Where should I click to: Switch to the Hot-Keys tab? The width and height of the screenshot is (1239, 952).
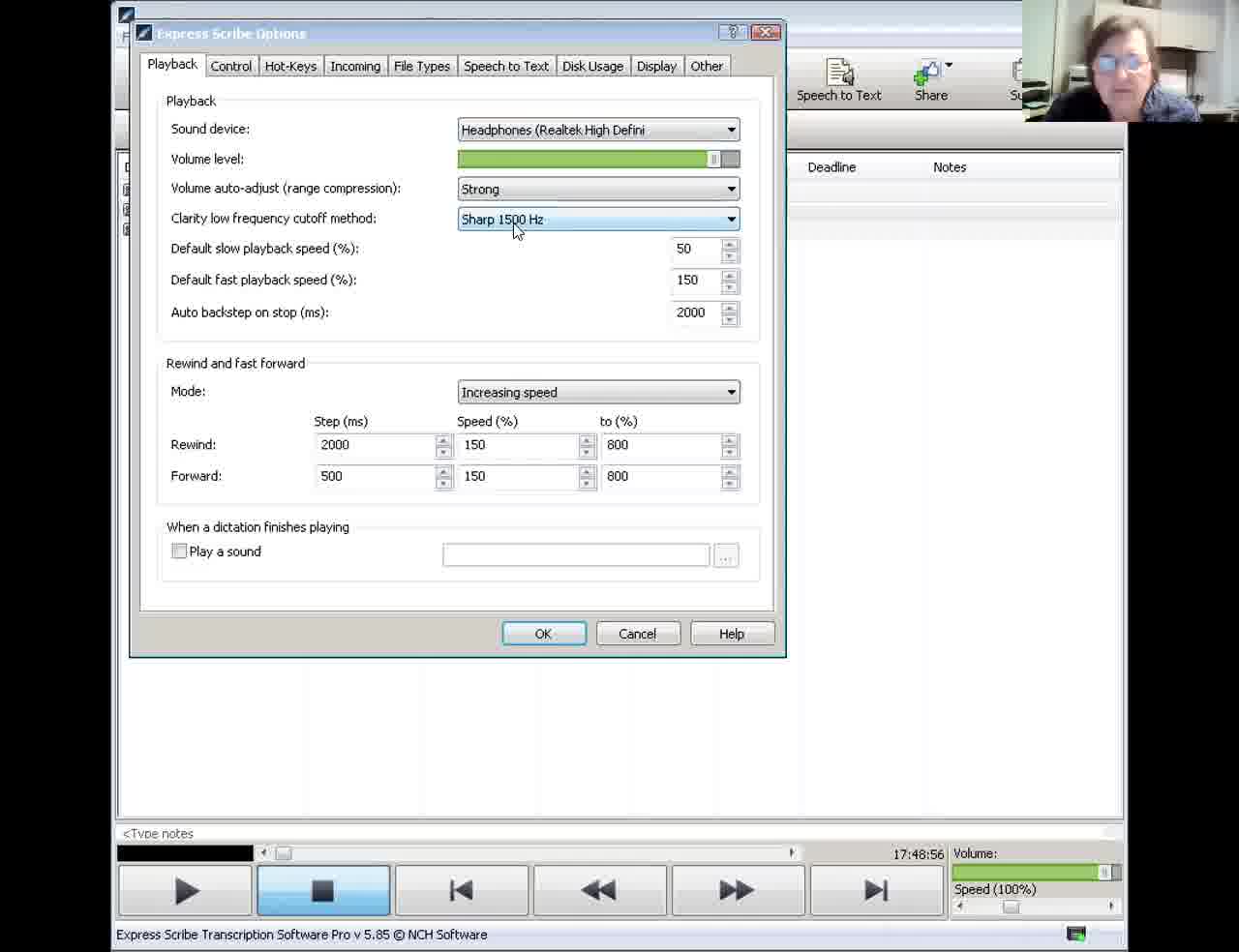[x=290, y=66]
